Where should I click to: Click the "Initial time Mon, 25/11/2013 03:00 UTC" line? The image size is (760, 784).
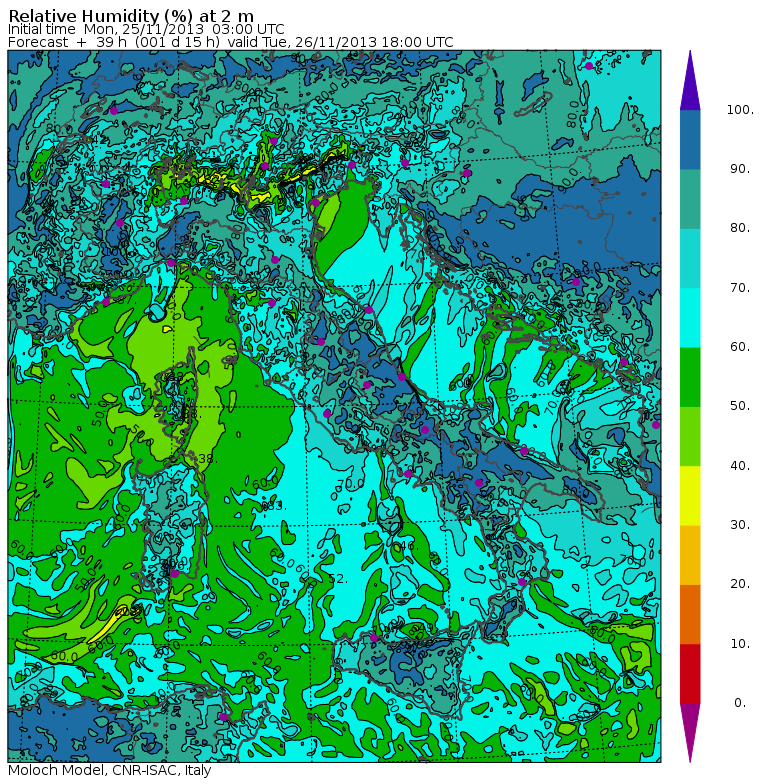[146, 30]
